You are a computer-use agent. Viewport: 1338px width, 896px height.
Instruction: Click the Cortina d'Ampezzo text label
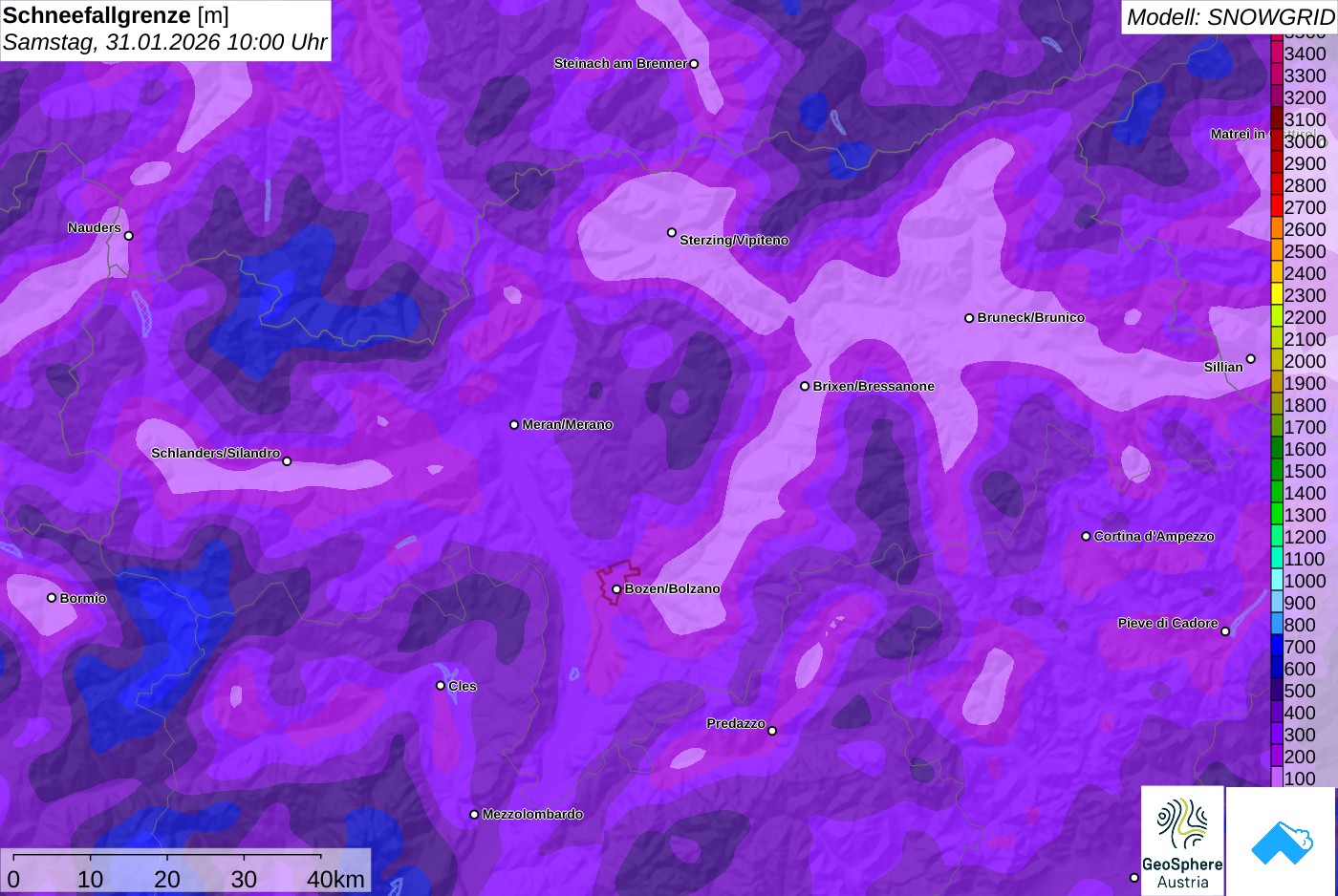click(1155, 537)
